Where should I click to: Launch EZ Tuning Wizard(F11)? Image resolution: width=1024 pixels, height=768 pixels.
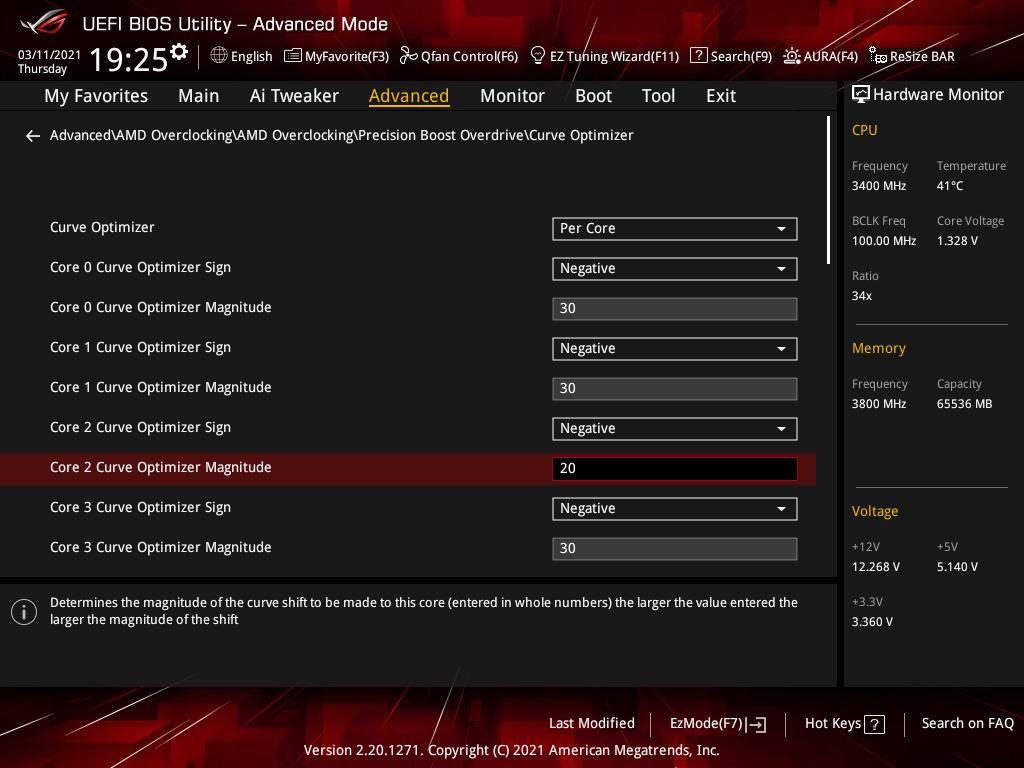tap(604, 56)
